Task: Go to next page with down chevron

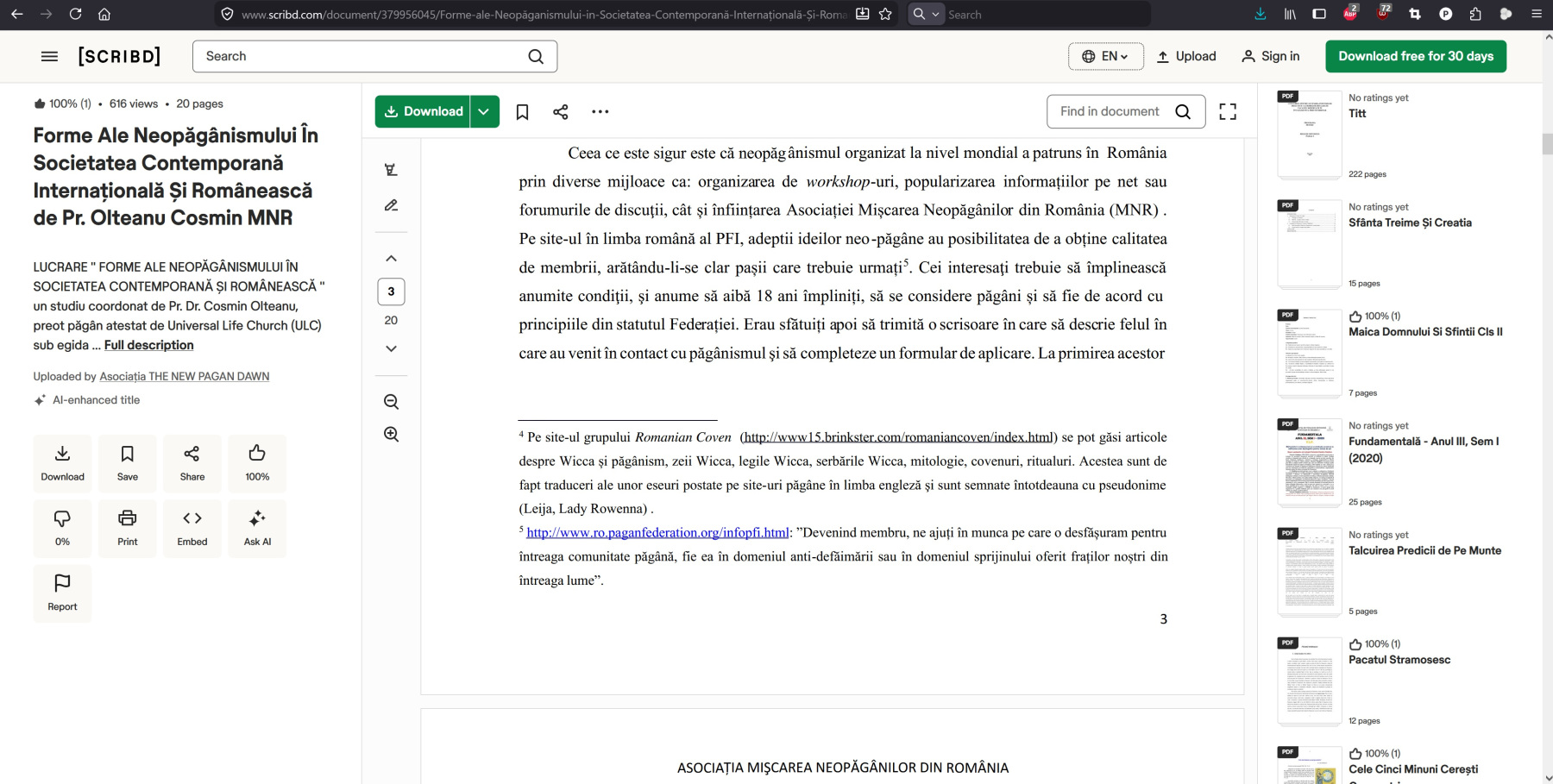Action: (391, 348)
